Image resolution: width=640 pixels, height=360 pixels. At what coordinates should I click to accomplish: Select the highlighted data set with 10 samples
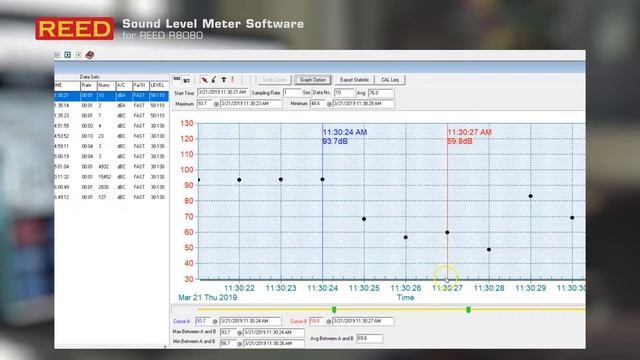point(111,96)
